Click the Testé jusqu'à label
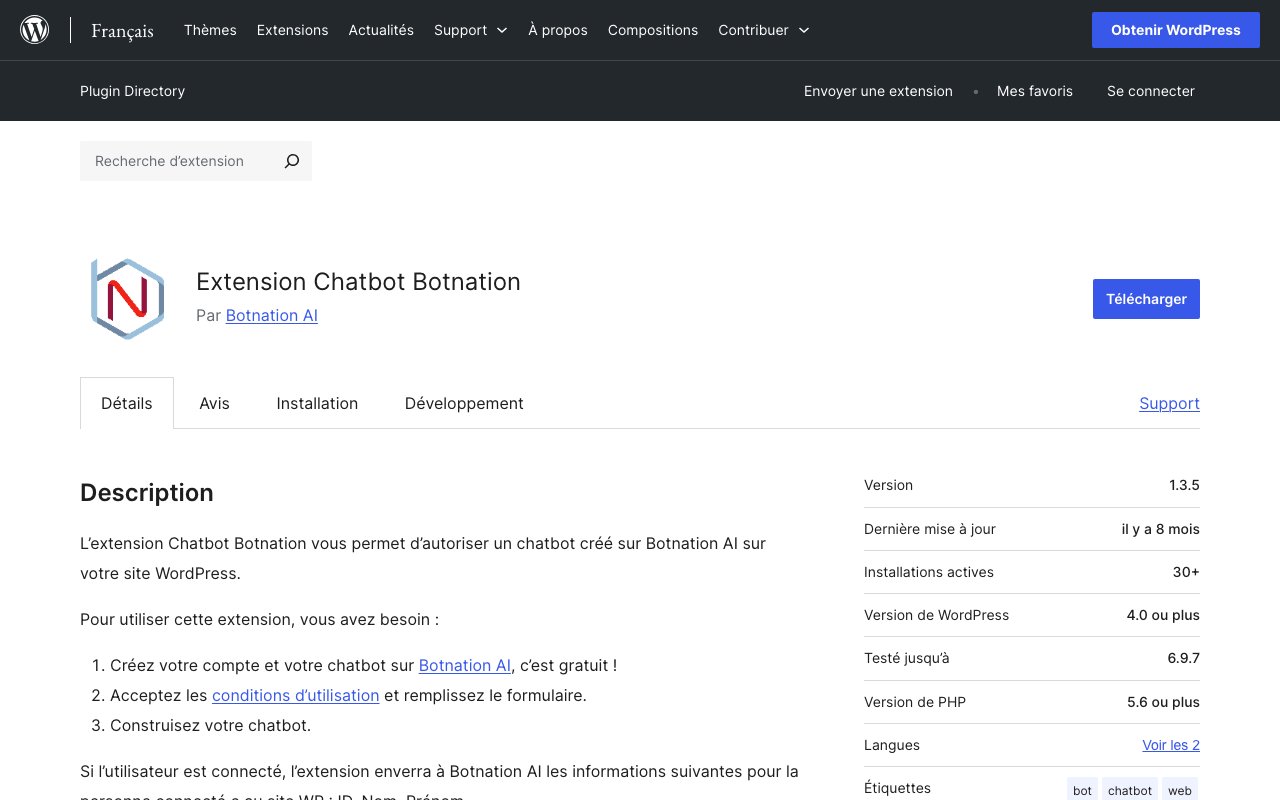Image resolution: width=1280 pixels, height=800 pixels. pyautogui.click(x=907, y=658)
